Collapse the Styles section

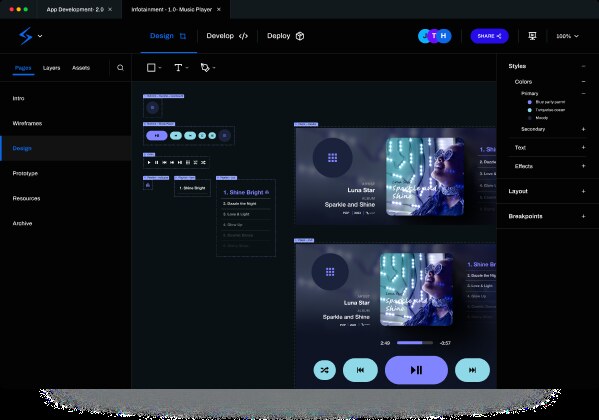coord(583,66)
